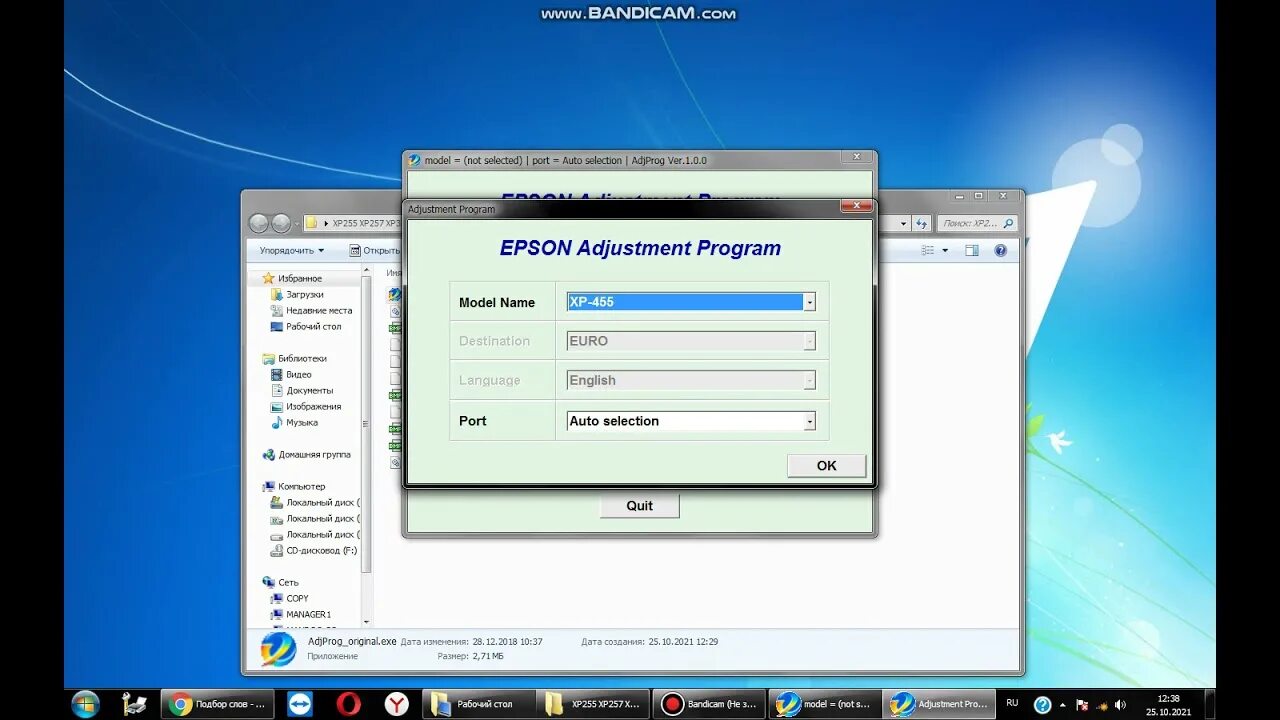Image resolution: width=1280 pixels, height=720 pixels.
Task: Click the Yandex browser taskbar icon
Action: click(397, 704)
